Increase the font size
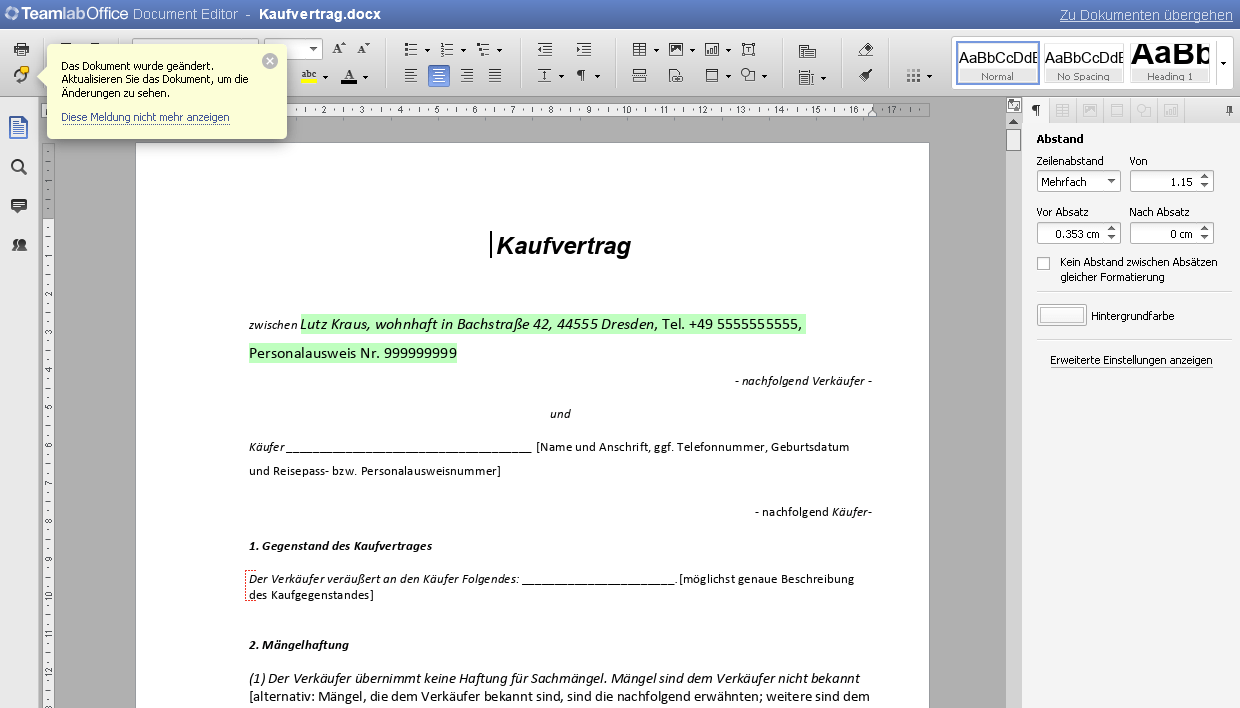This screenshot has height=708, width=1240. pos(339,49)
